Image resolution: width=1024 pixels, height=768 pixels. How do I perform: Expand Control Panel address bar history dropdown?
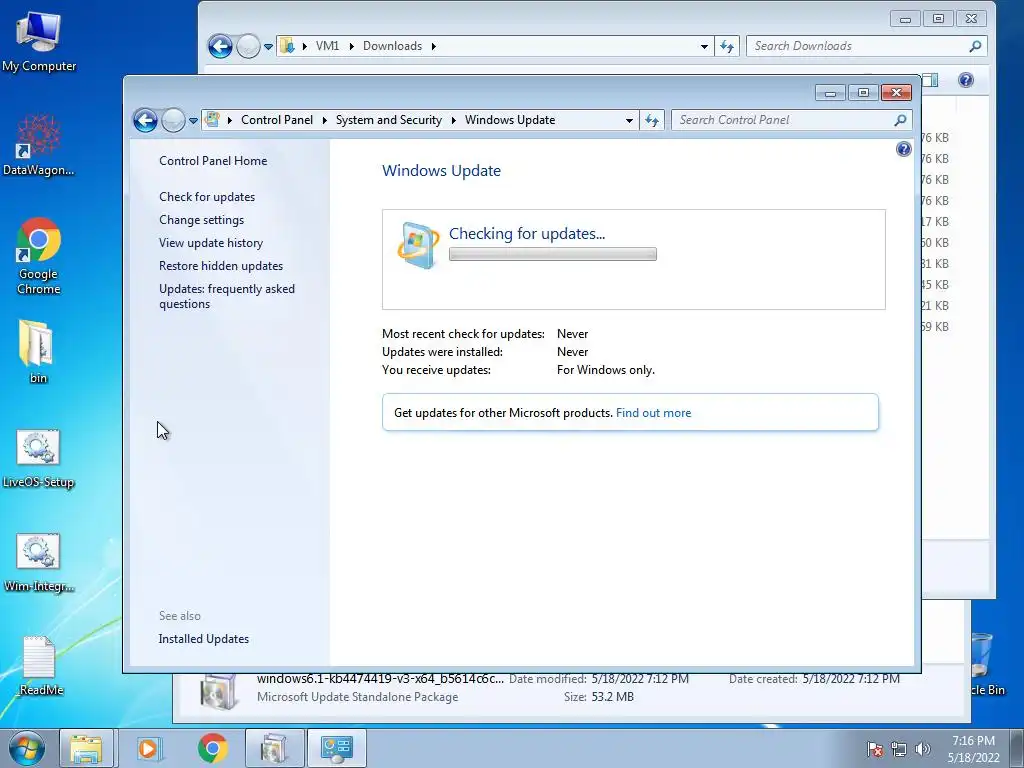[x=629, y=120]
